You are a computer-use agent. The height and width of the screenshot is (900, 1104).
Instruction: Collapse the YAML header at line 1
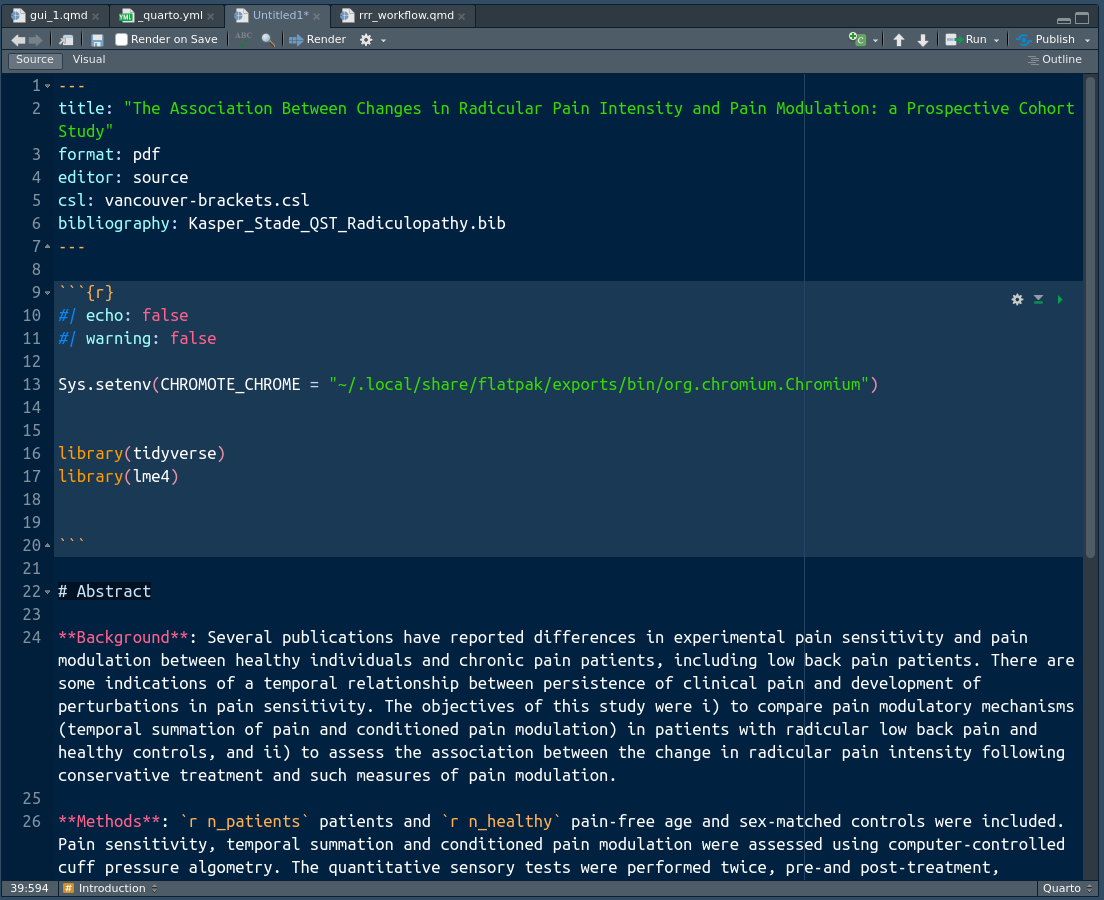(47, 86)
